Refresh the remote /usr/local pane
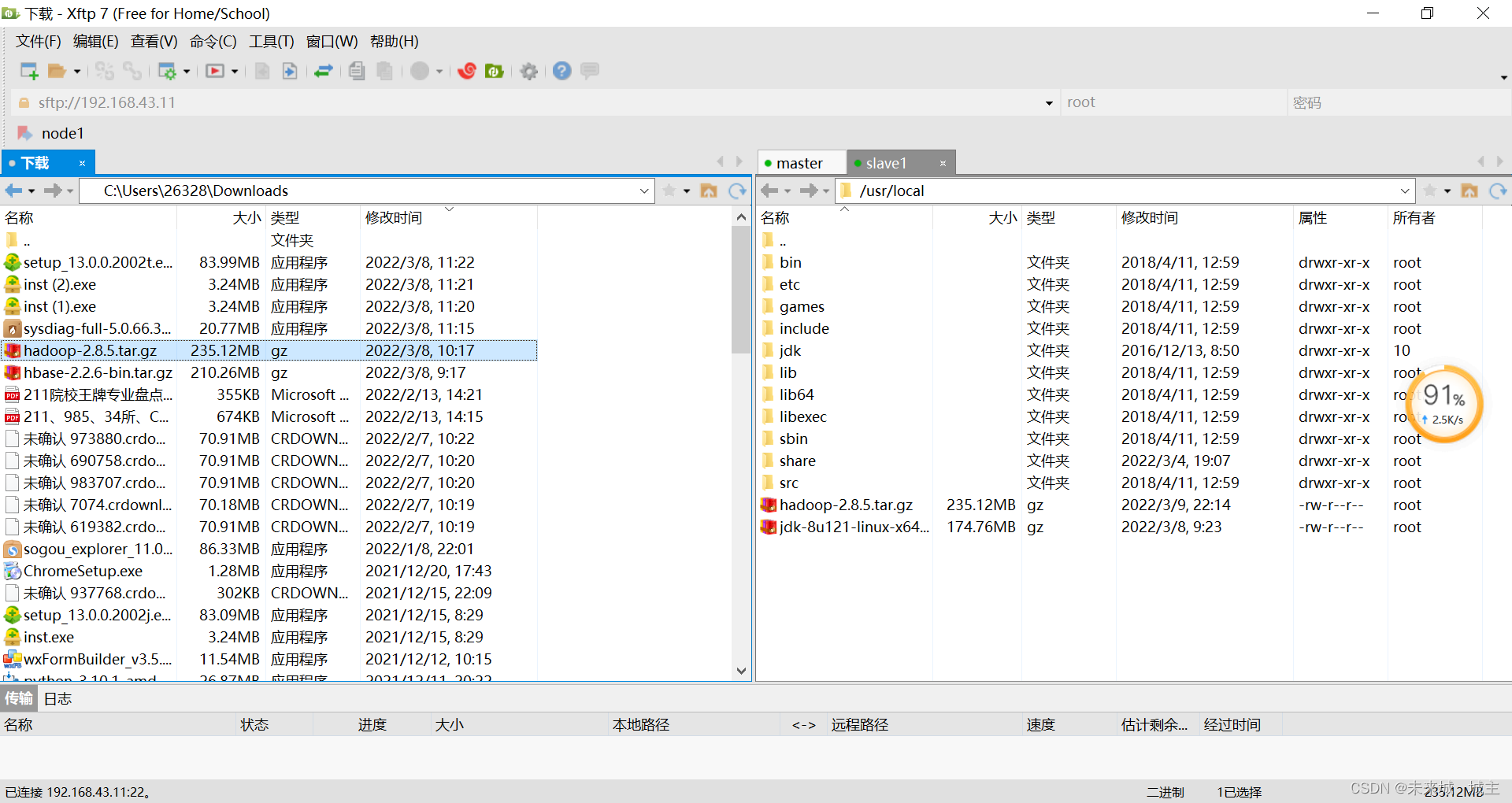The width and height of the screenshot is (1512, 803). [x=1498, y=191]
